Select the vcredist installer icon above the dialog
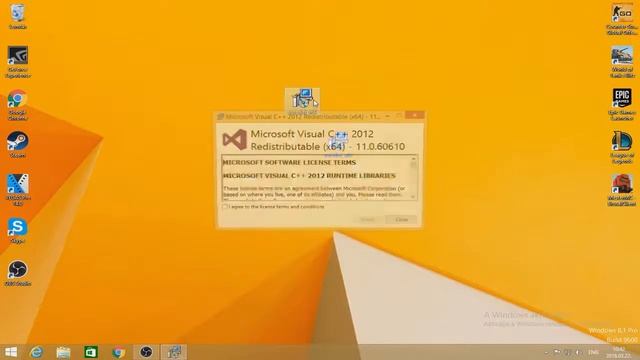The width and height of the screenshot is (640, 360). point(302,101)
